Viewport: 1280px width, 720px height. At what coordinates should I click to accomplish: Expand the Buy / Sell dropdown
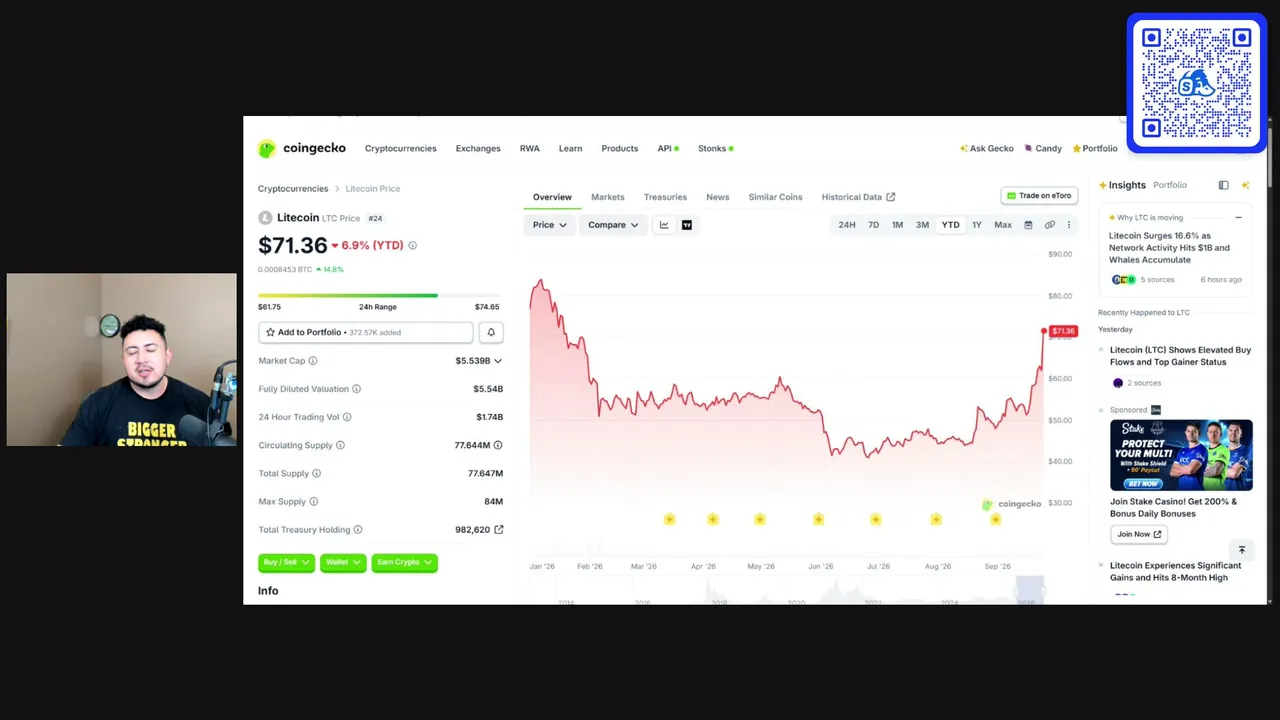click(286, 562)
